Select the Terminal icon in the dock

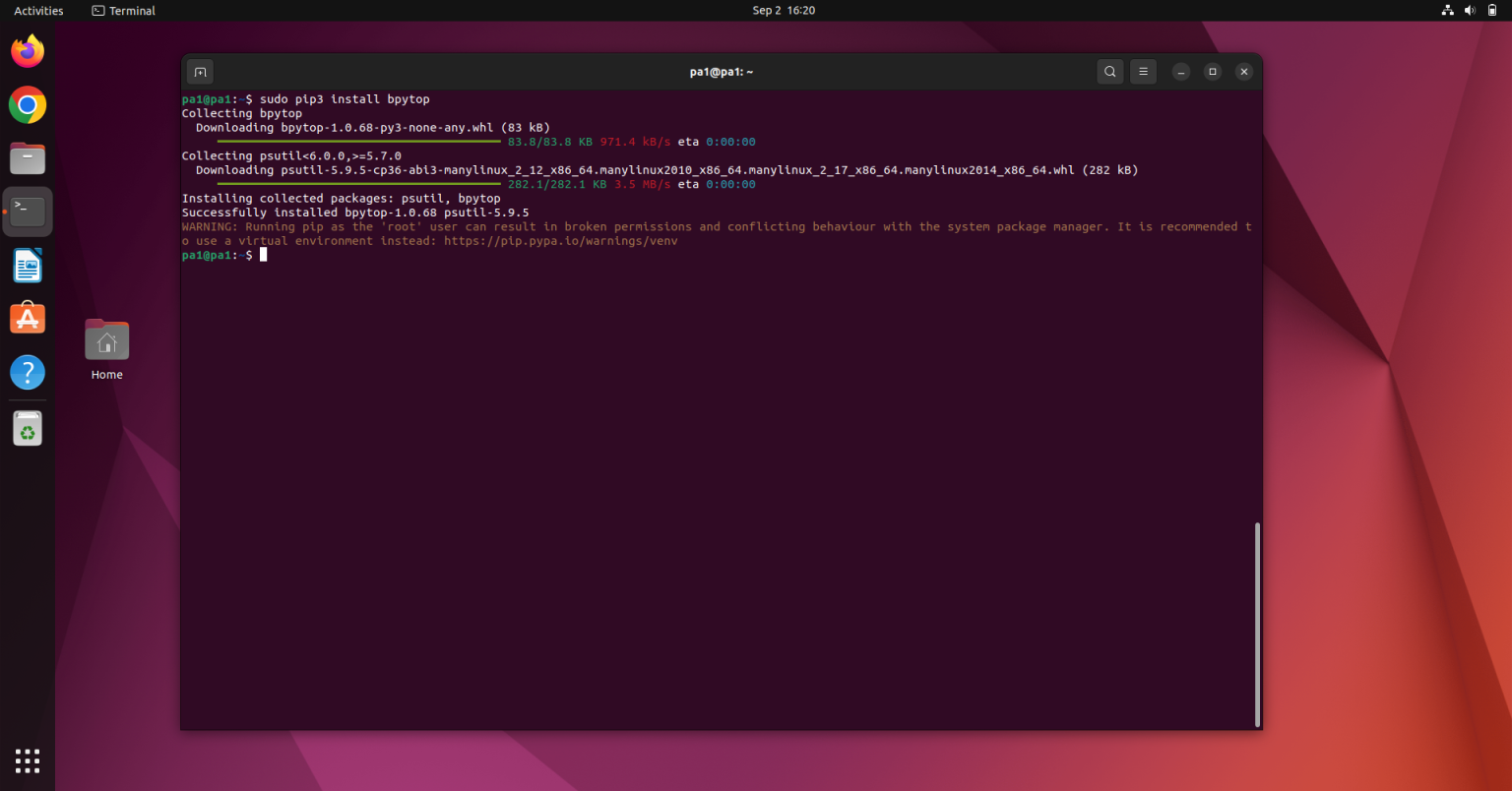27,211
